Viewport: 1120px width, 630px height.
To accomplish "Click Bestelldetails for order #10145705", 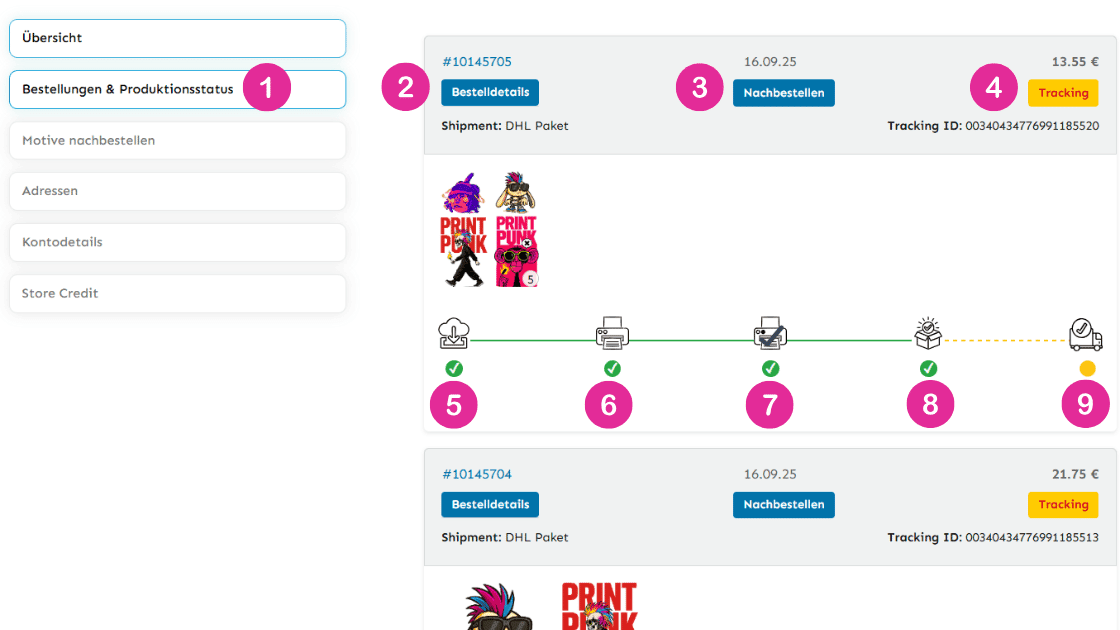I will [490, 92].
